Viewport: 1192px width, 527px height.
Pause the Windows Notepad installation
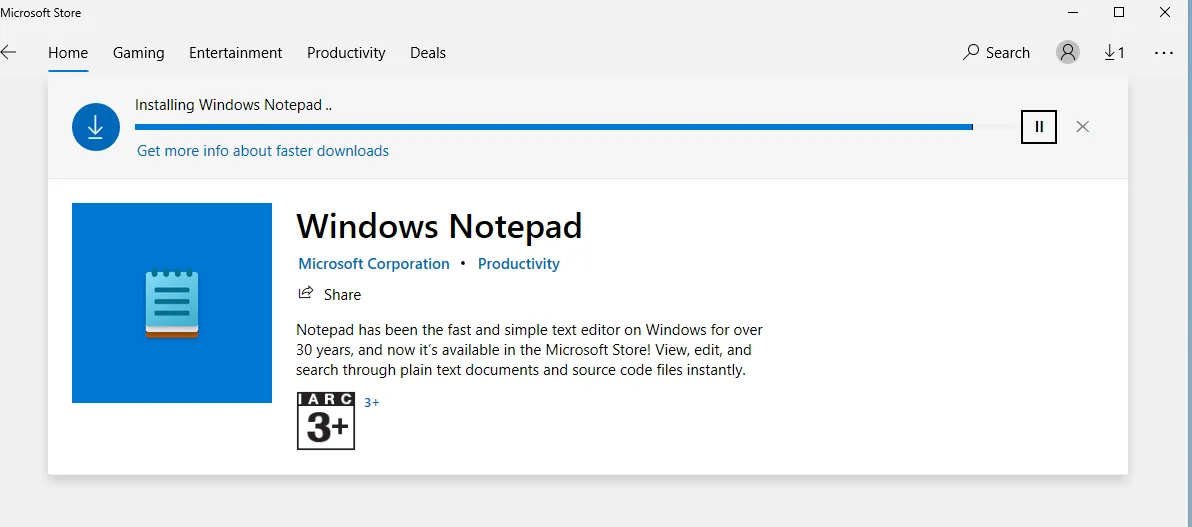point(1039,126)
